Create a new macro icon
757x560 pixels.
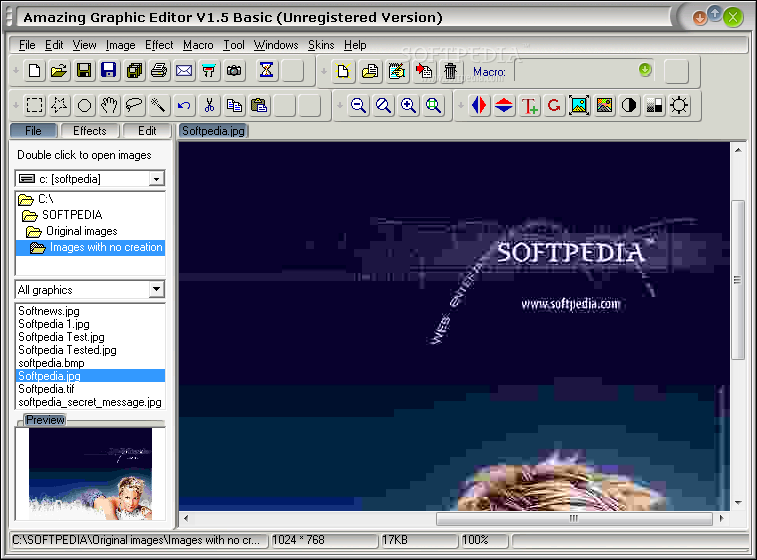pos(343,71)
